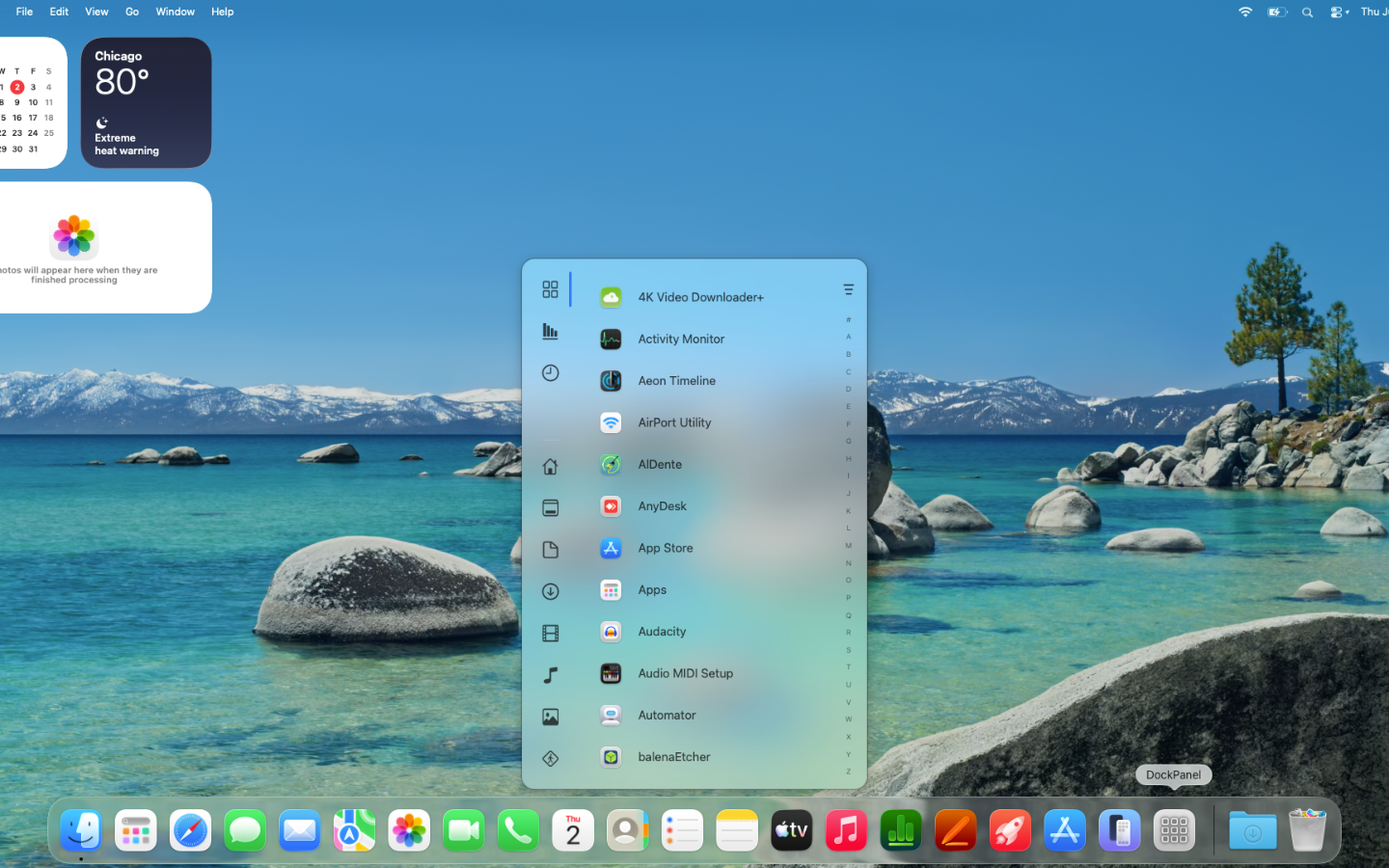The image size is (1389, 868).
Task: Open Control Center in menu bar
Action: (1339, 12)
